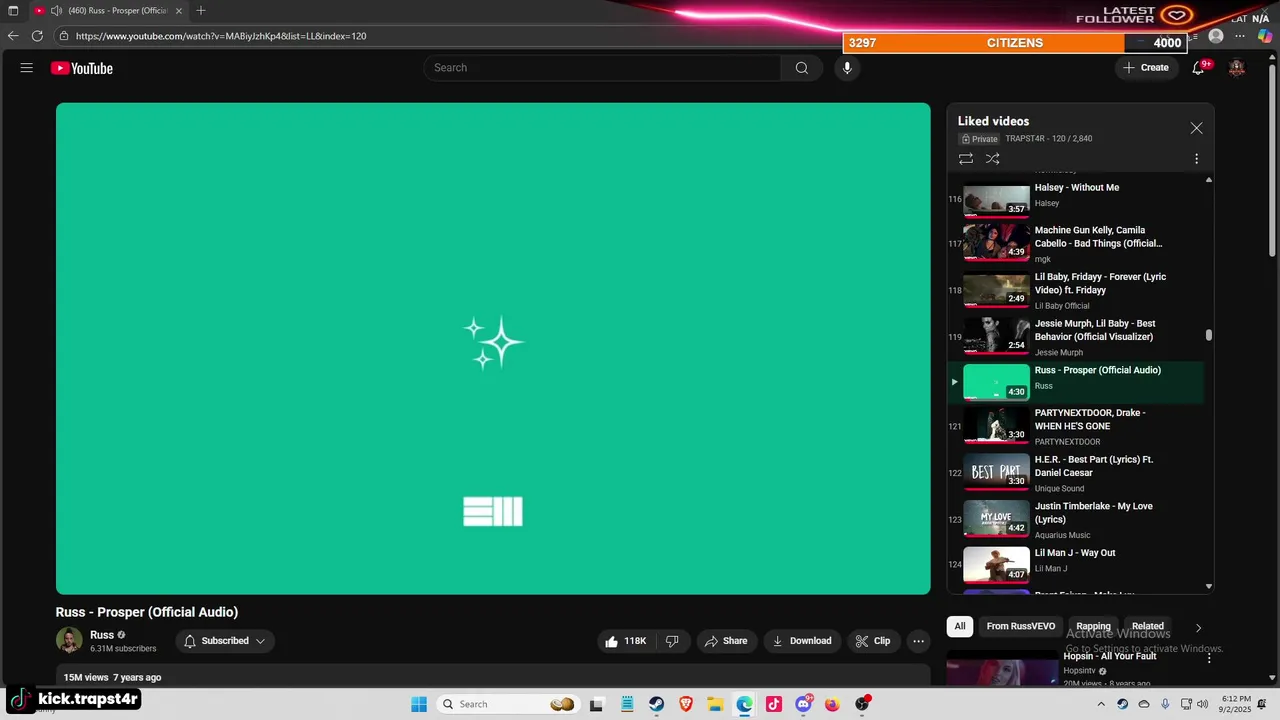
Task: Click the YouTube search input field
Action: point(603,68)
